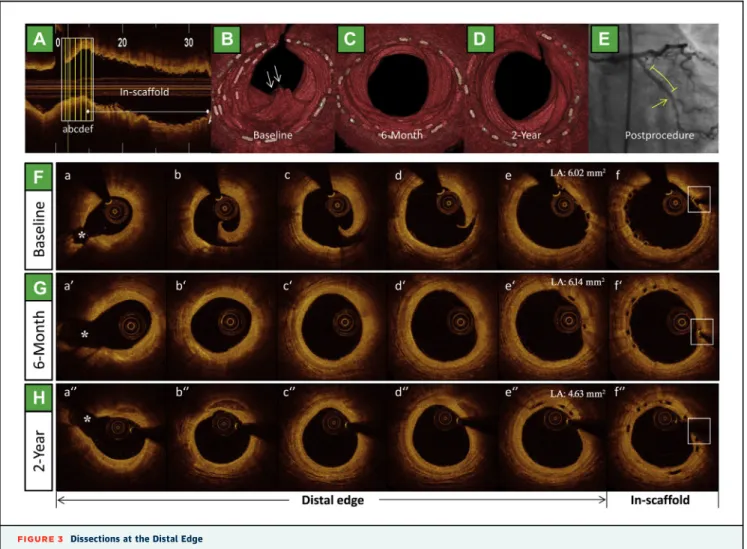Click the green row label F

39,177
